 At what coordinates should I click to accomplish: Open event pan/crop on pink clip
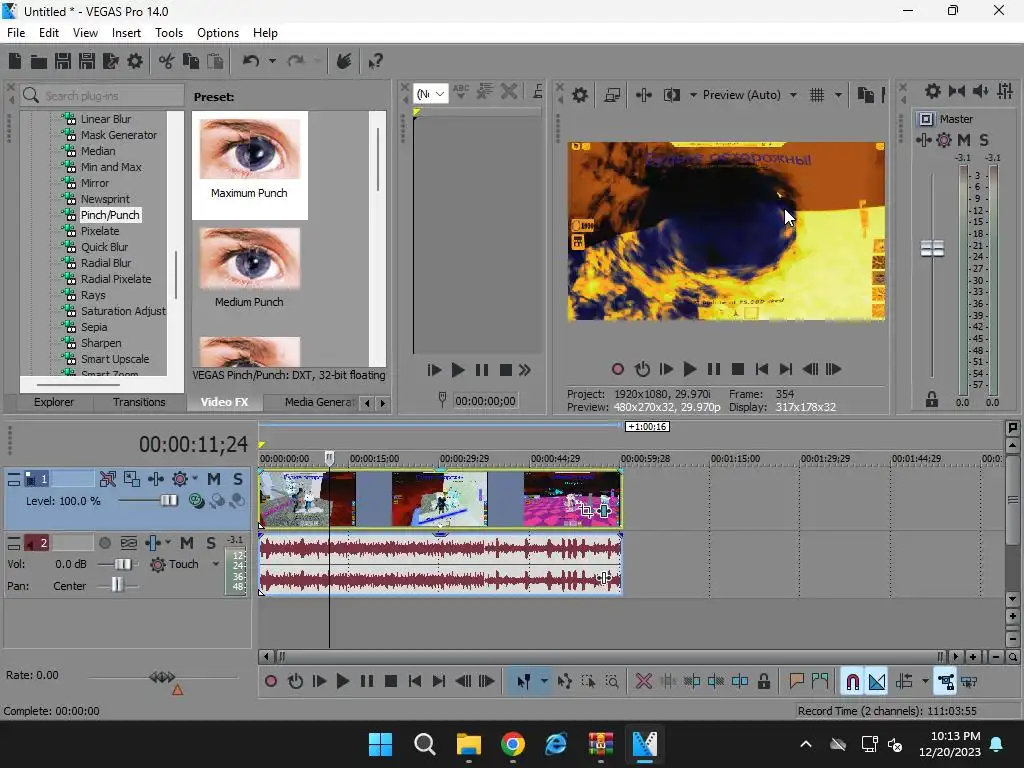click(586, 511)
